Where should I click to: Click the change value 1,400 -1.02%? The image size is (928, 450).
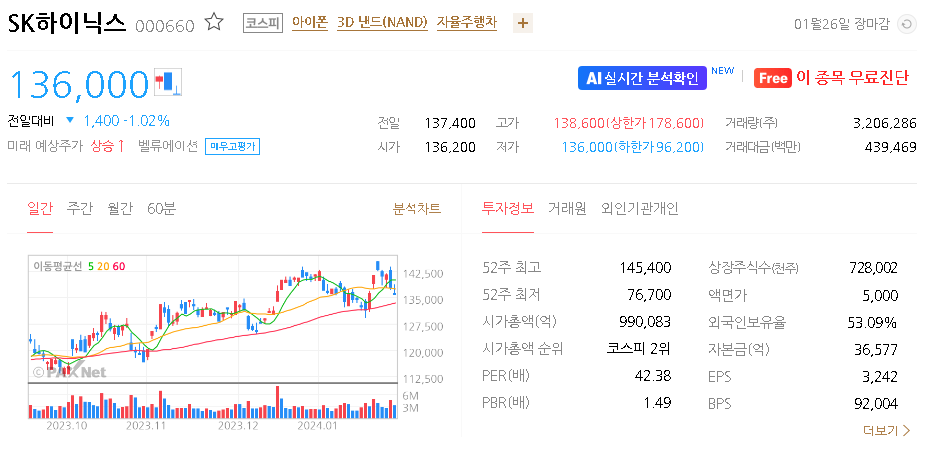(x=127, y=121)
